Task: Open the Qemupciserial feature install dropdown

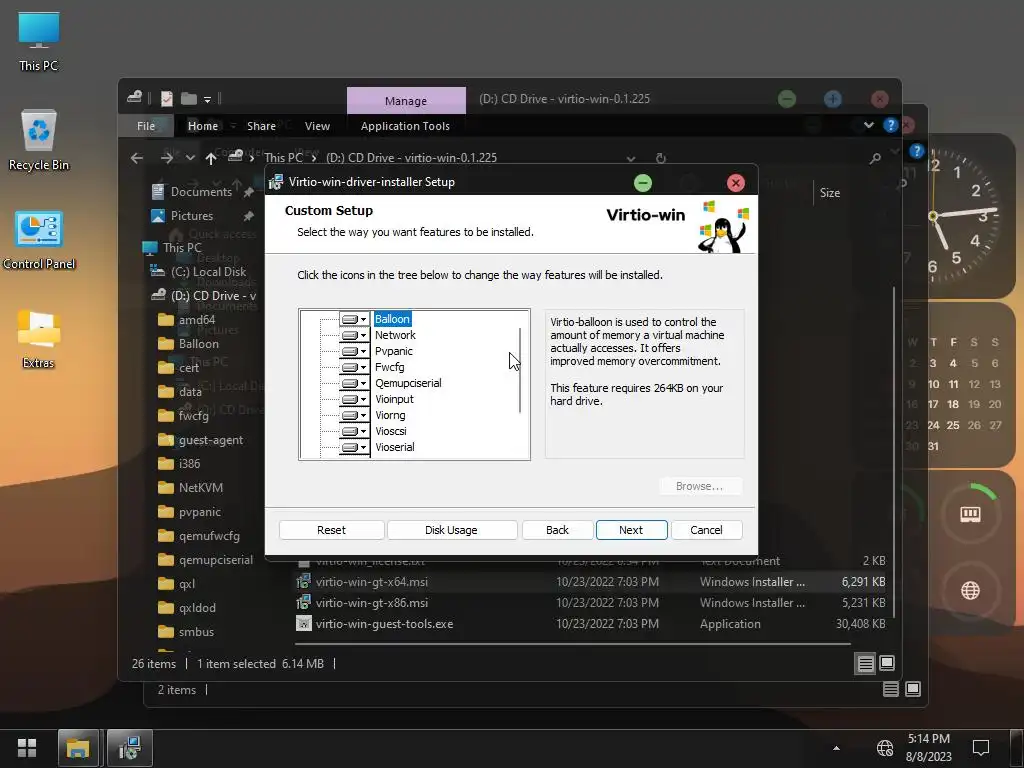Action: pos(354,383)
